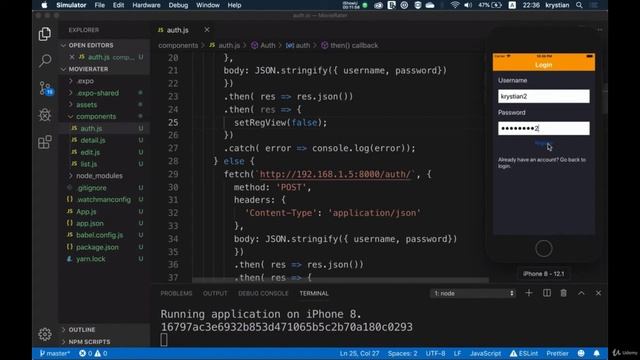Screen dimensions: 640x360
Task: Maximize the terminal panel with chevron up
Action: pyautogui.click(x=581, y=293)
